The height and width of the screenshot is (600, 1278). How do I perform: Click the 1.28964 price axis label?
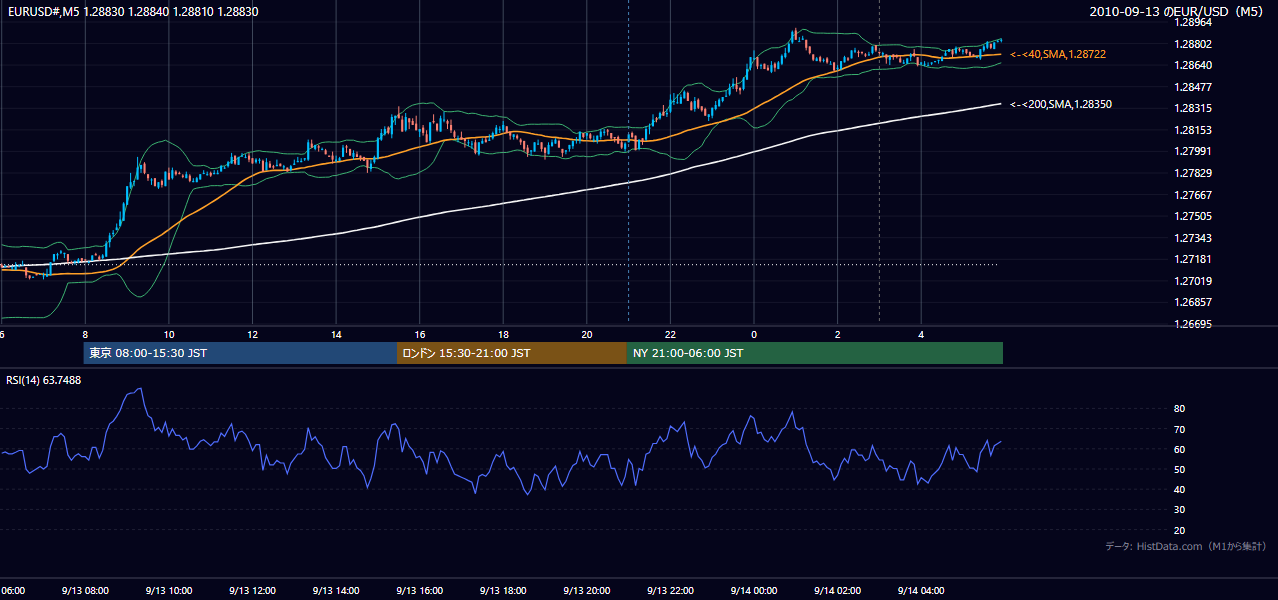click(1192, 22)
